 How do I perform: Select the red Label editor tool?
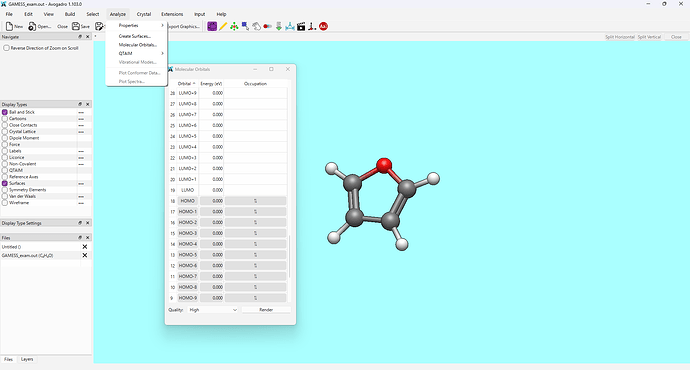323,26
